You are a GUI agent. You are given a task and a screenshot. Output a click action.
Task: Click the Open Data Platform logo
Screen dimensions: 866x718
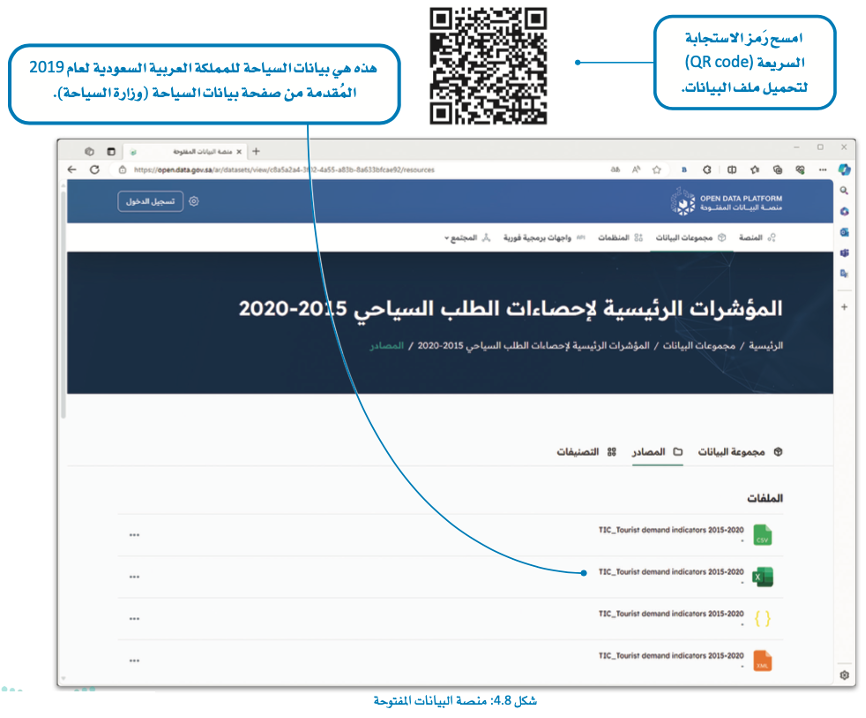point(727,202)
